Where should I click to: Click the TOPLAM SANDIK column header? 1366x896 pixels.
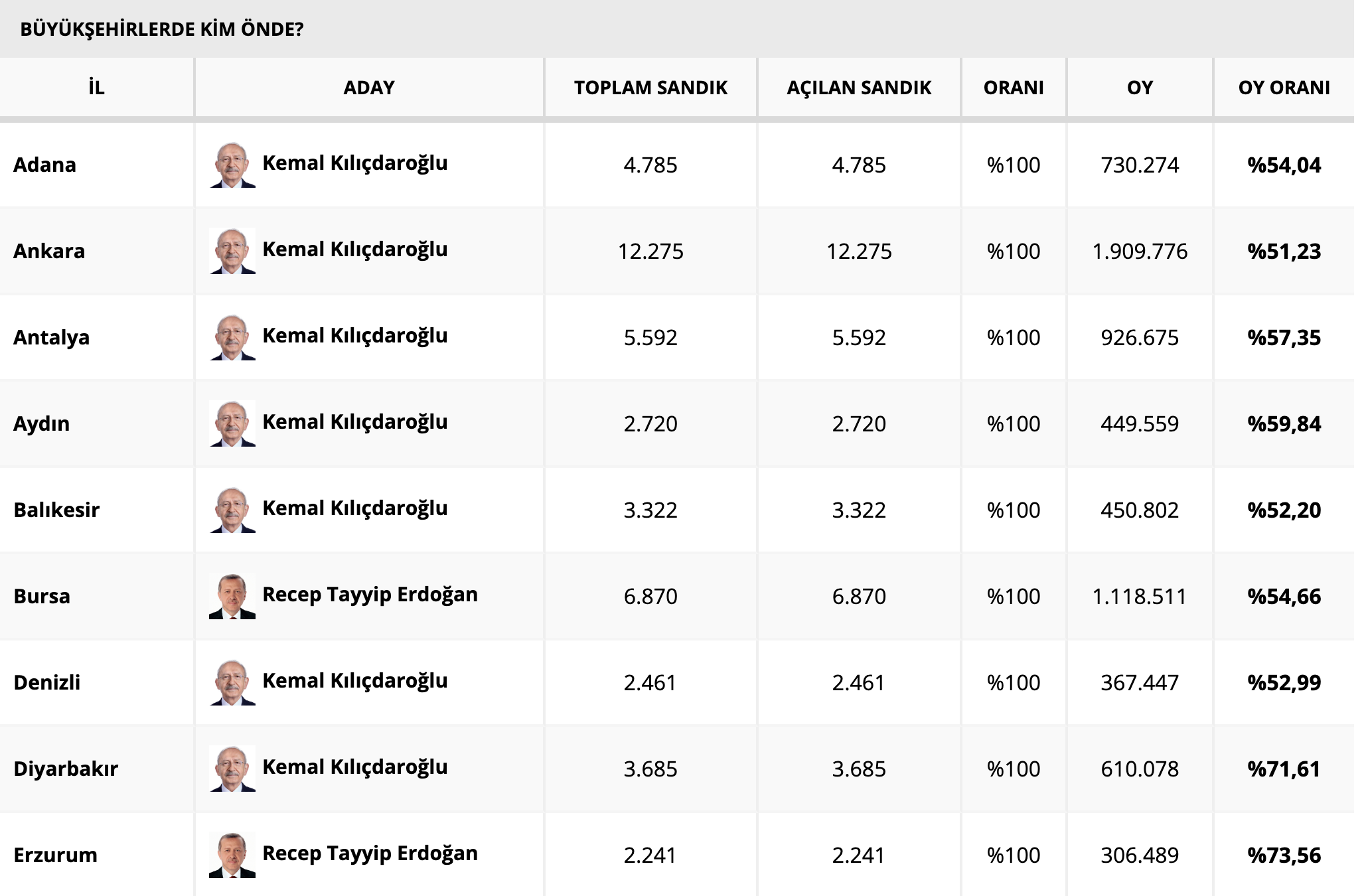pyautogui.click(x=650, y=88)
